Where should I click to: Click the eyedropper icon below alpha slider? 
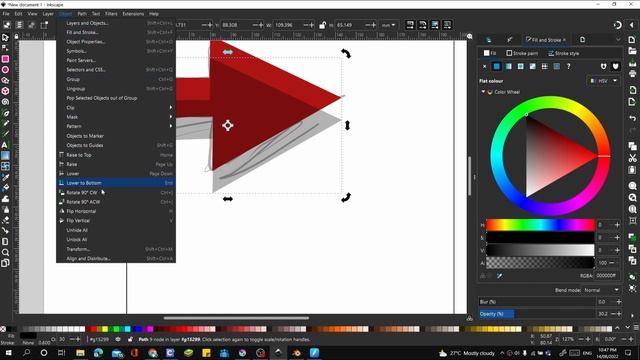(x=500, y=276)
